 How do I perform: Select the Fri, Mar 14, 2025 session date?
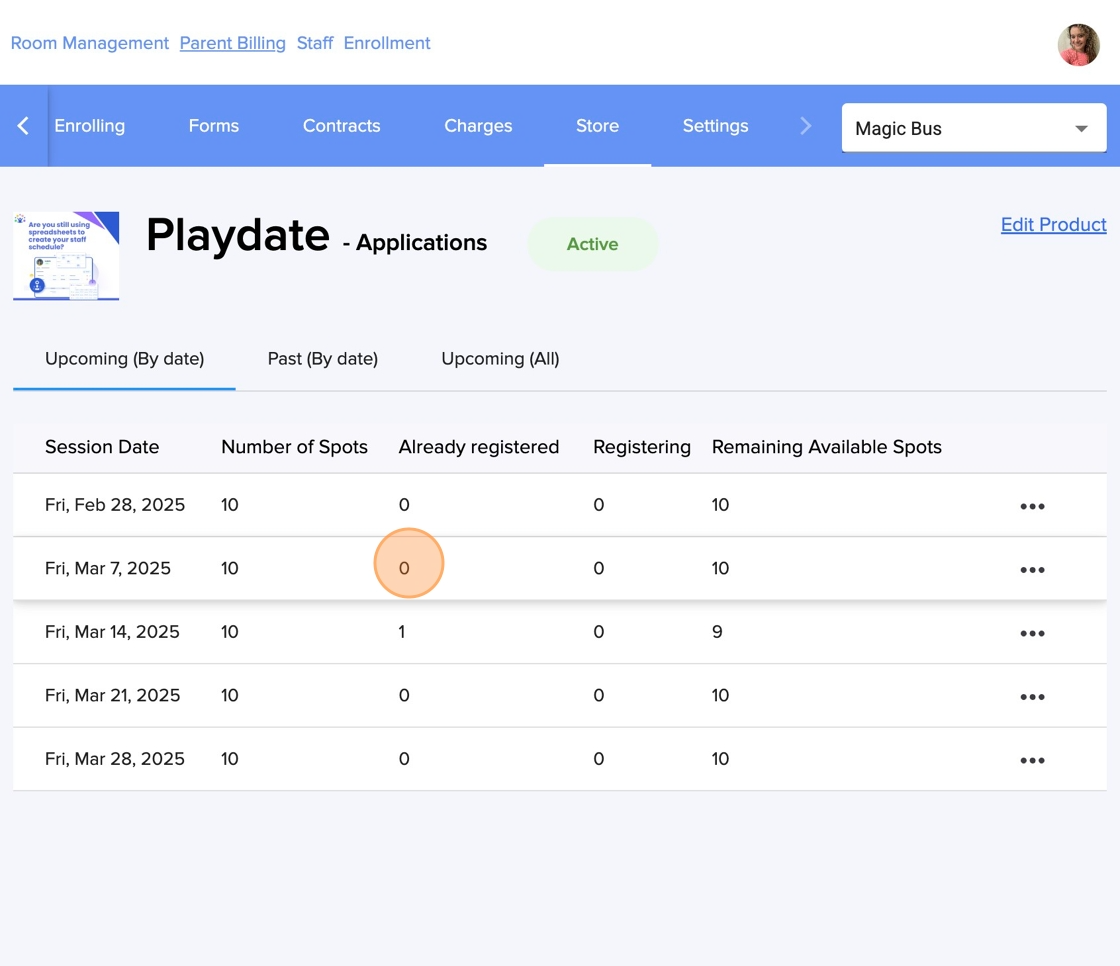point(112,632)
